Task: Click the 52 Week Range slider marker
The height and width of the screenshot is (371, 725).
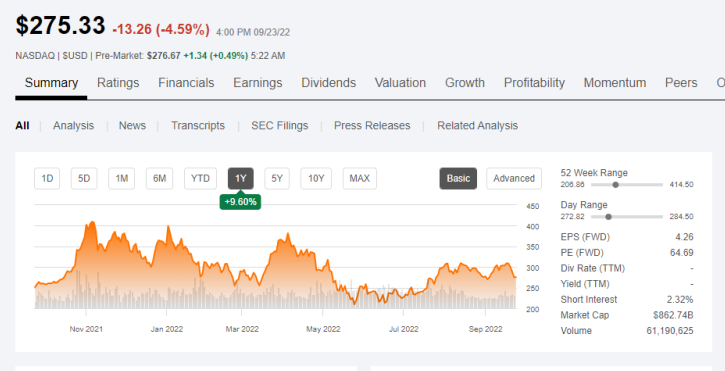Action: click(x=615, y=185)
